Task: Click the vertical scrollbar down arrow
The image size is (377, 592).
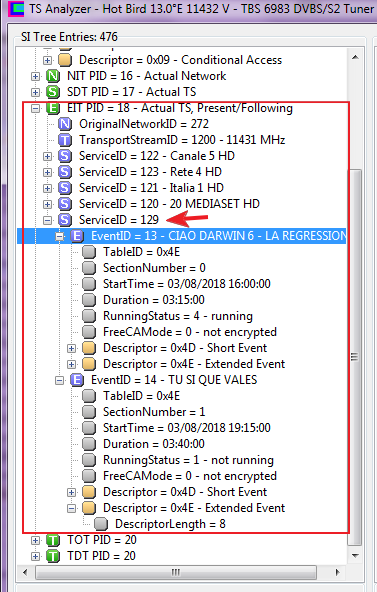Action: [355, 555]
